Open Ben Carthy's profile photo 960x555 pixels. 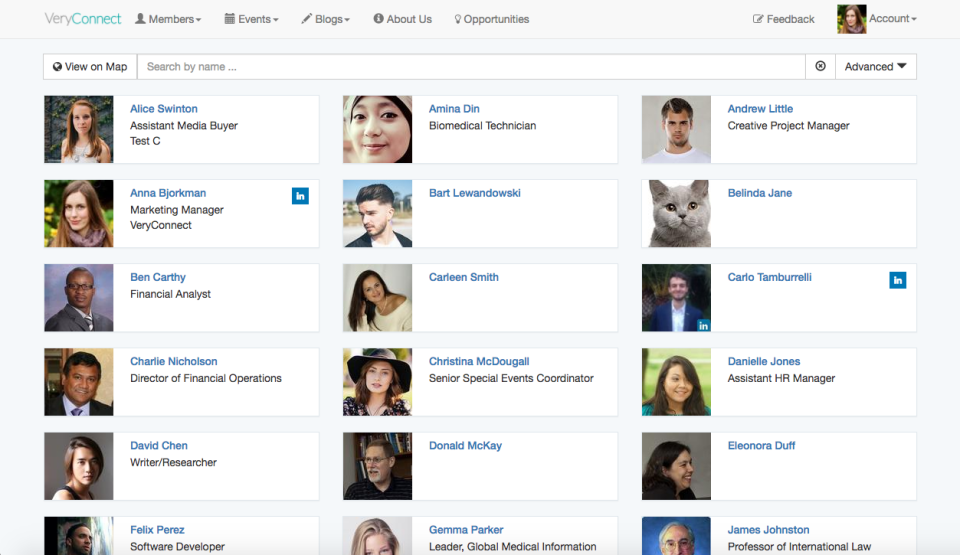79,297
